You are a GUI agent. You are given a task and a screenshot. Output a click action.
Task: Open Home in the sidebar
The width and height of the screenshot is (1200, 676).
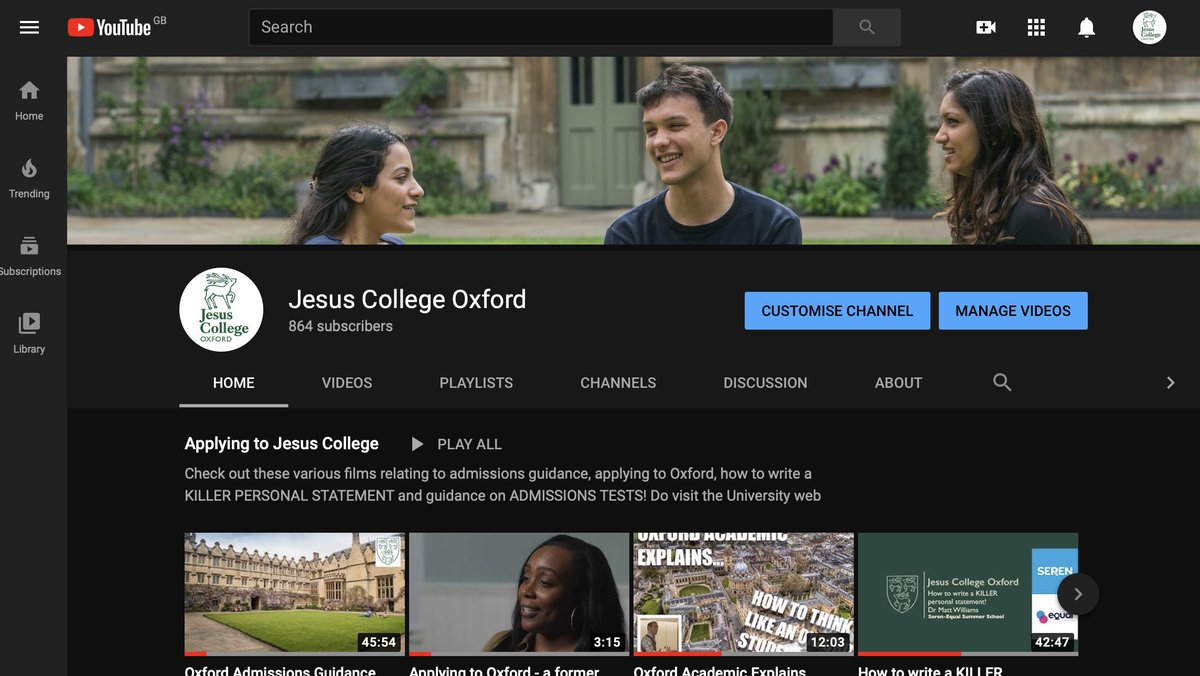click(29, 100)
